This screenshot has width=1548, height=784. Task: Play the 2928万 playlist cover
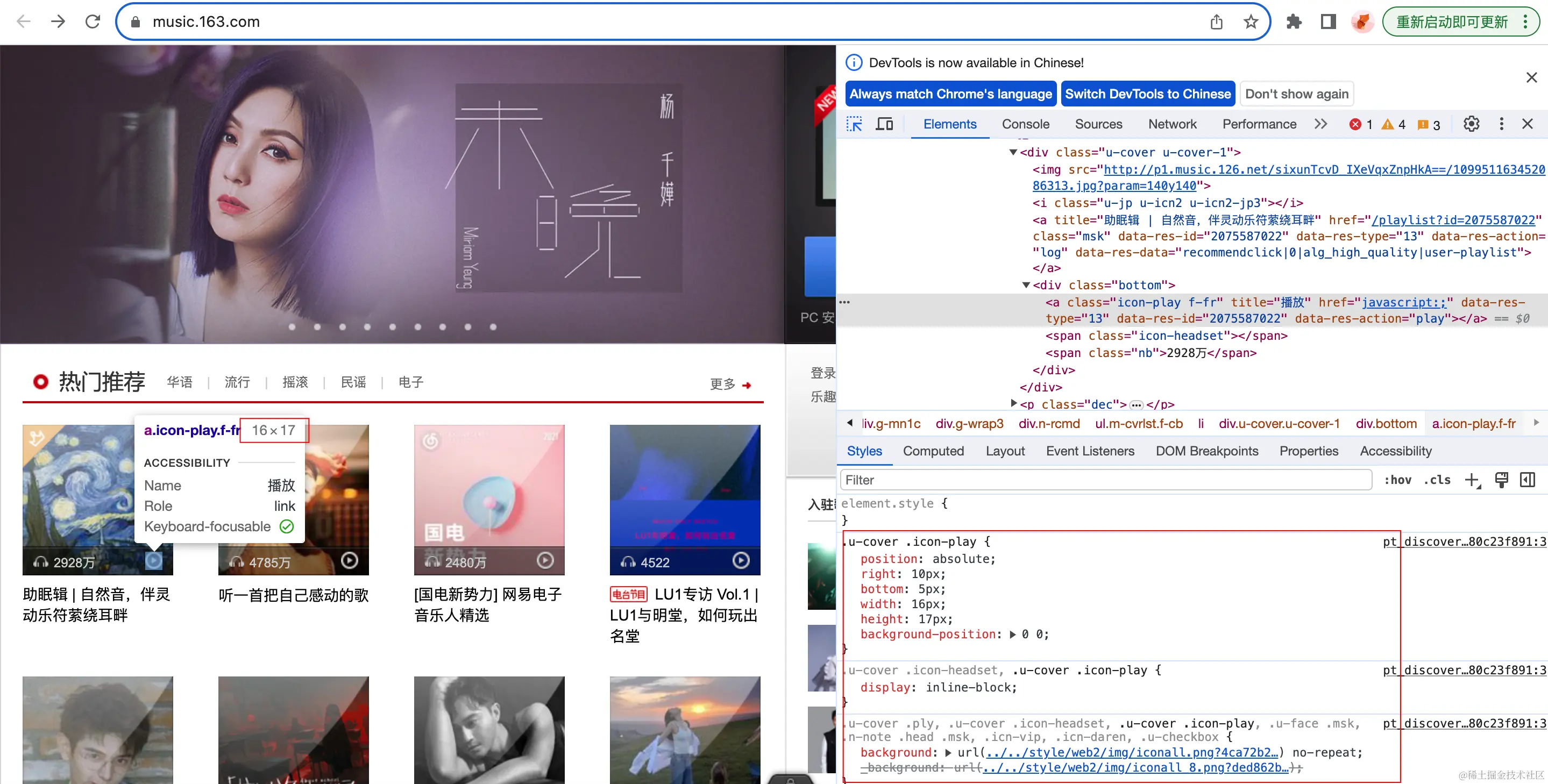154,561
